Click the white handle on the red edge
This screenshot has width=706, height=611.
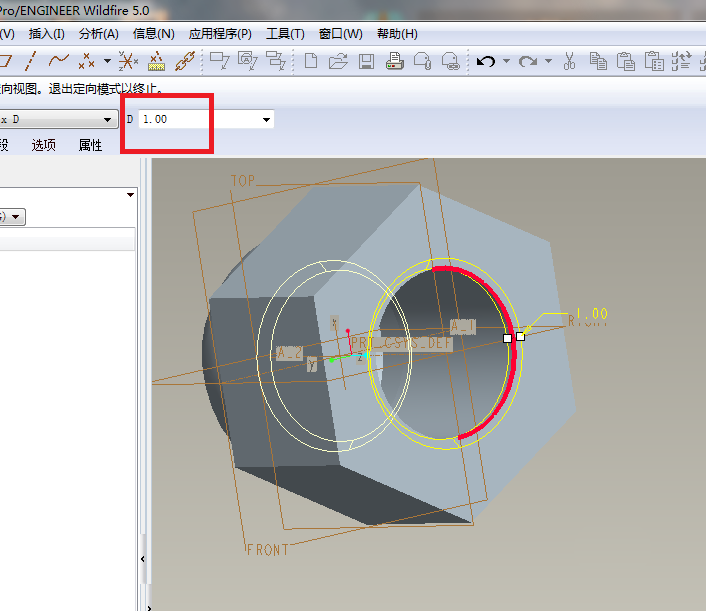(507, 338)
